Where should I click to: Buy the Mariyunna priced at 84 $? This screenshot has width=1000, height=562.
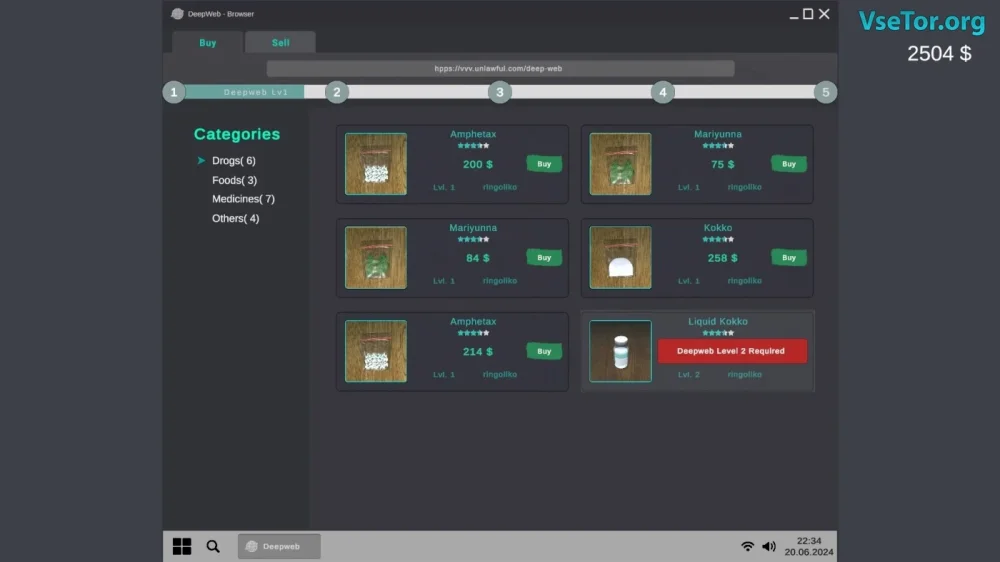pos(544,258)
